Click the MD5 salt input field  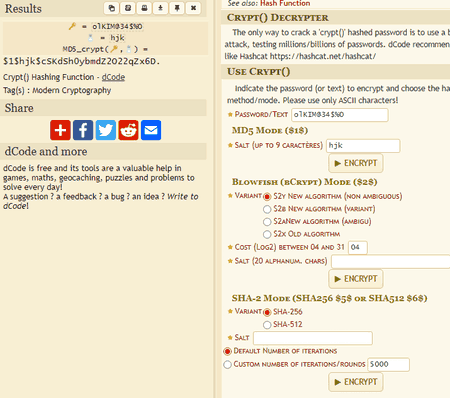pos(363,146)
